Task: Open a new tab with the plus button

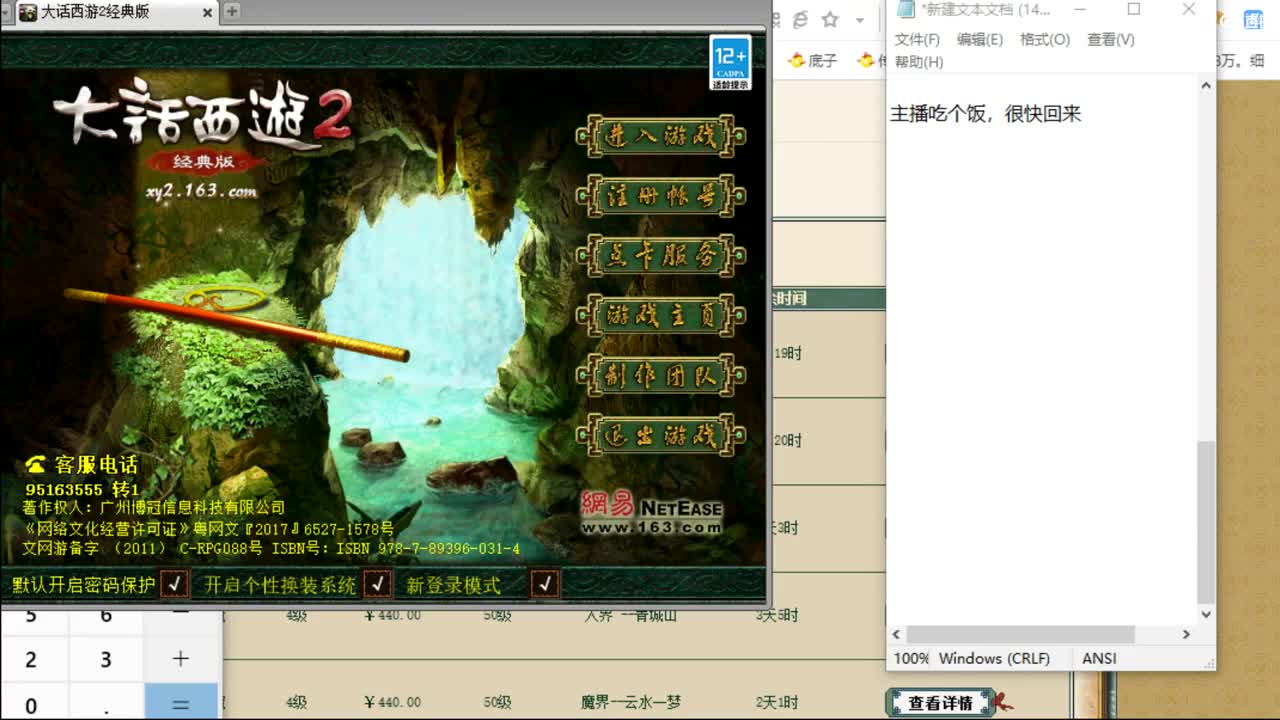Action: [x=231, y=11]
